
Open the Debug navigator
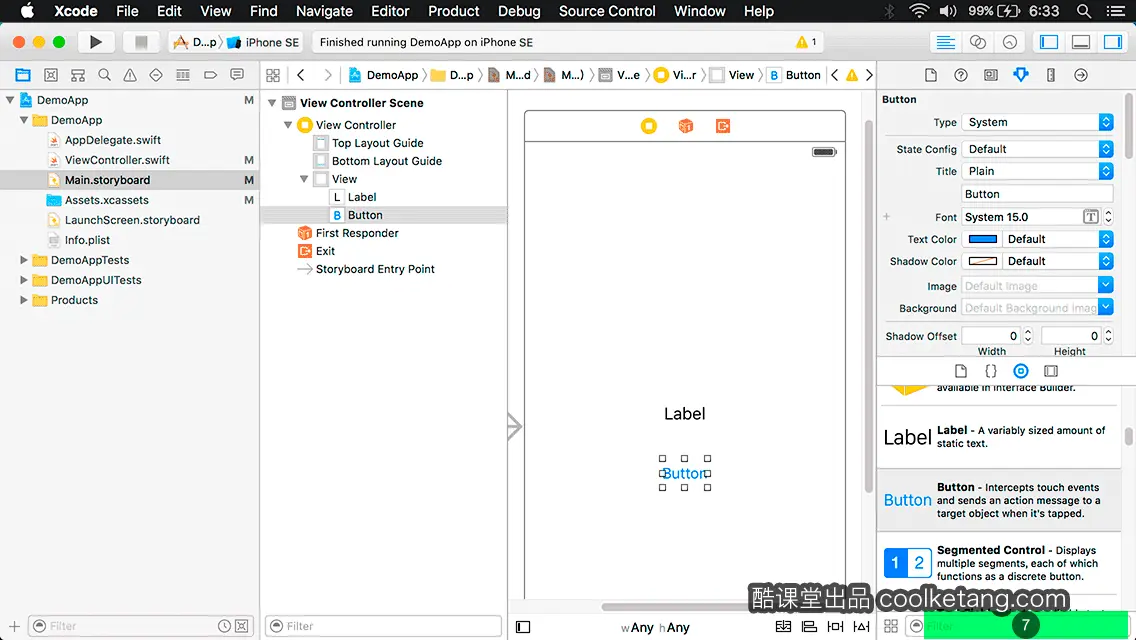183,75
